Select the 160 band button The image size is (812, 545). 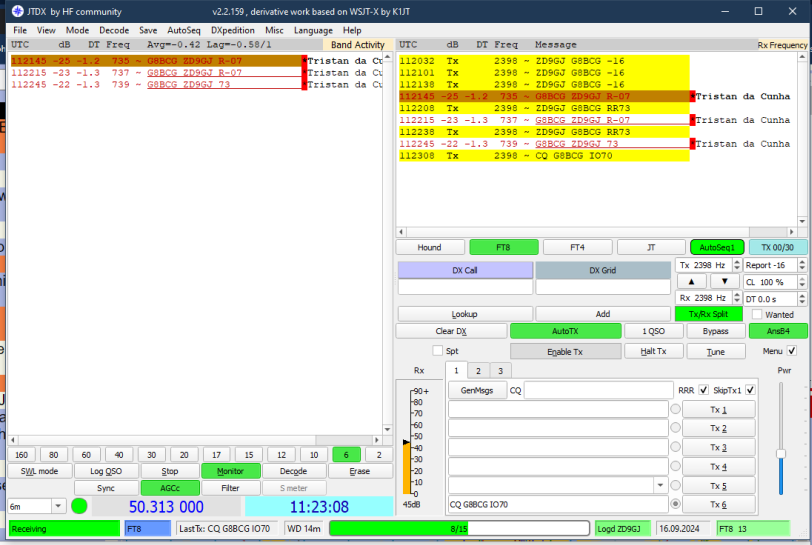21,455
